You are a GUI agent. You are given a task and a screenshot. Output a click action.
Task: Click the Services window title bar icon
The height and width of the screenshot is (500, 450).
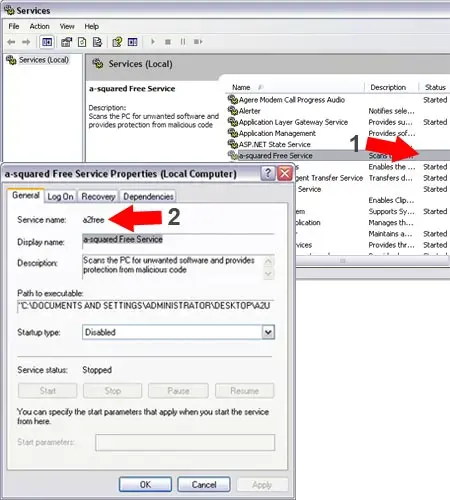9,10
